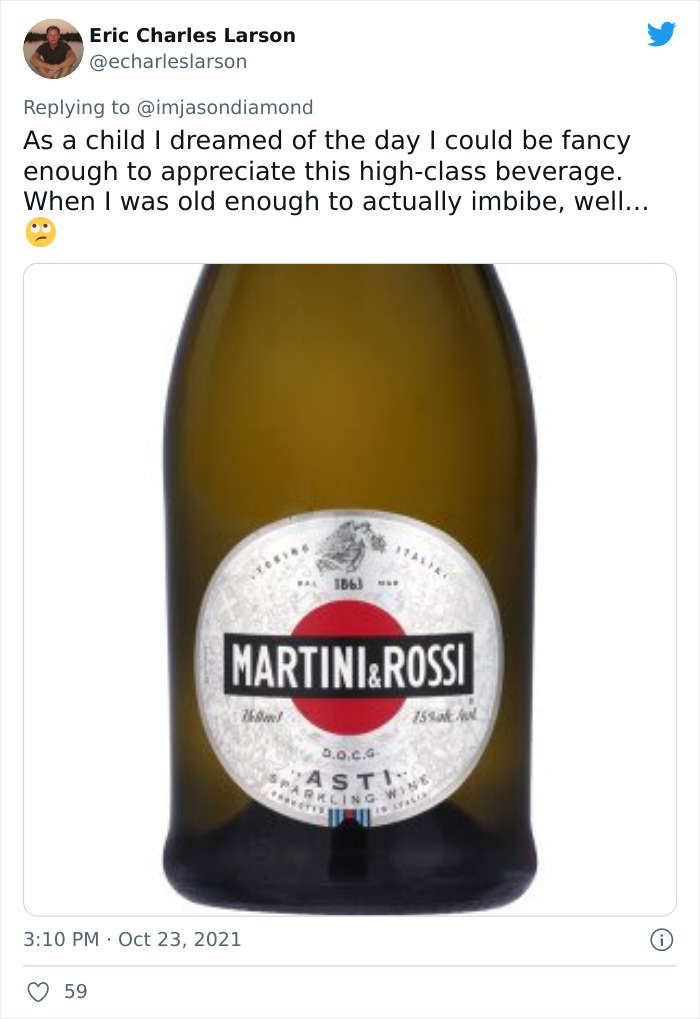Click the profile photo of the tweet author

(52, 48)
